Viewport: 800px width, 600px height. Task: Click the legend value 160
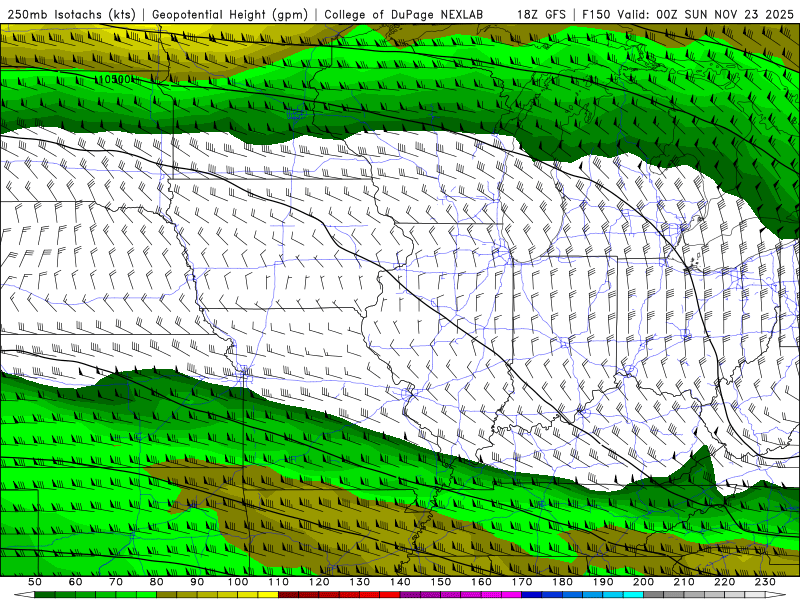click(481, 582)
